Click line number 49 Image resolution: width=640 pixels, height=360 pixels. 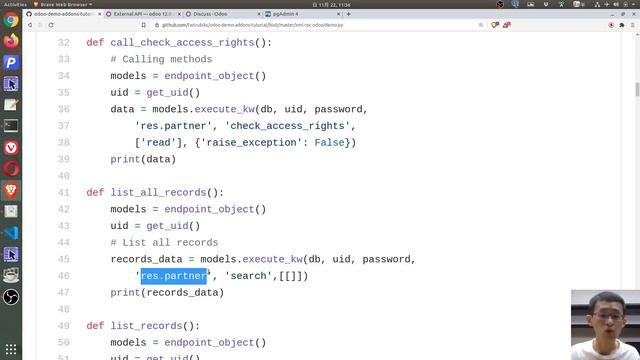tap(64, 326)
